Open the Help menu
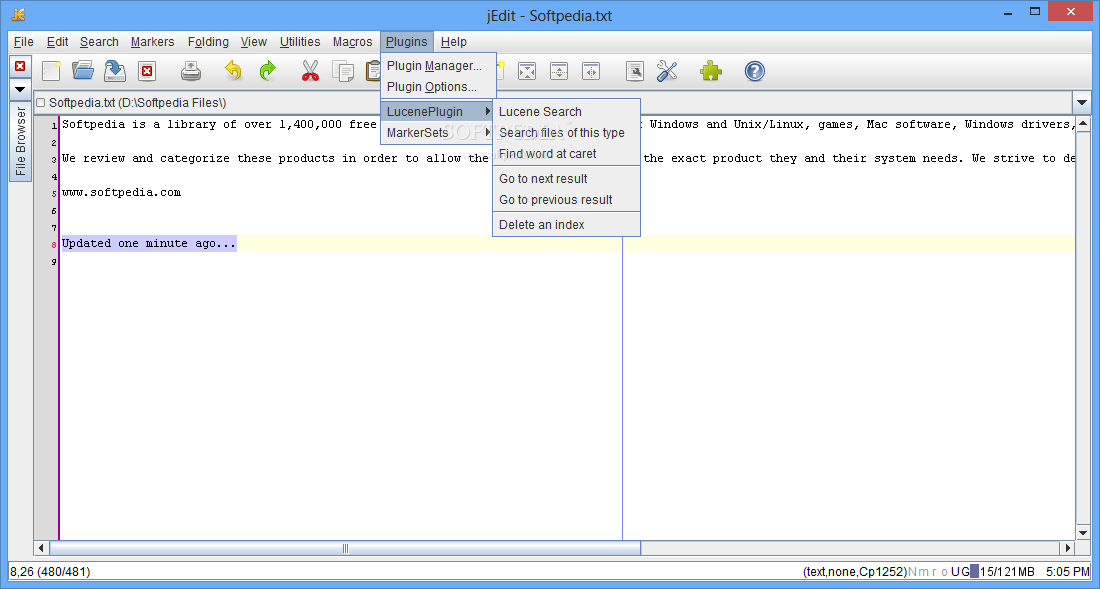Viewport: 1100px width, 589px height. click(453, 41)
